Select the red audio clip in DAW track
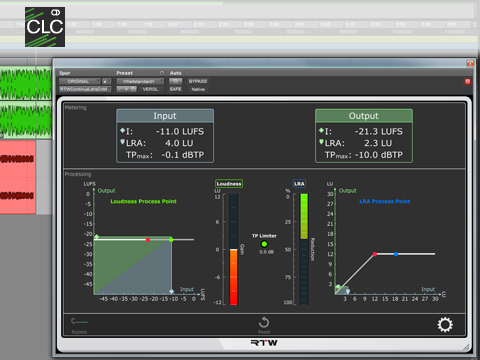 point(18,177)
